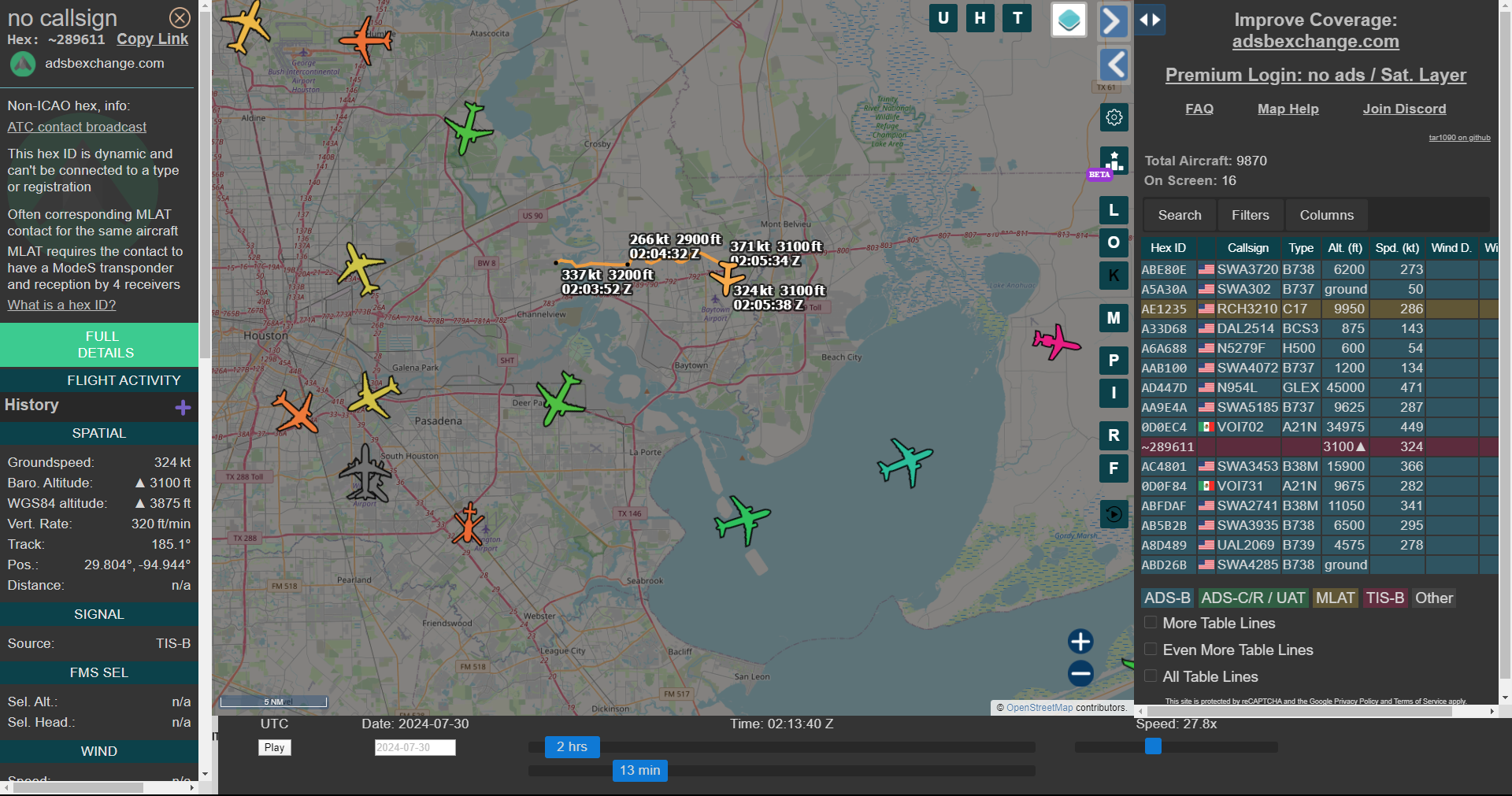Image resolution: width=1512 pixels, height=796 pixels.
Task: Click the left chevron collapse sidebar button
Action: [1114, 65]
